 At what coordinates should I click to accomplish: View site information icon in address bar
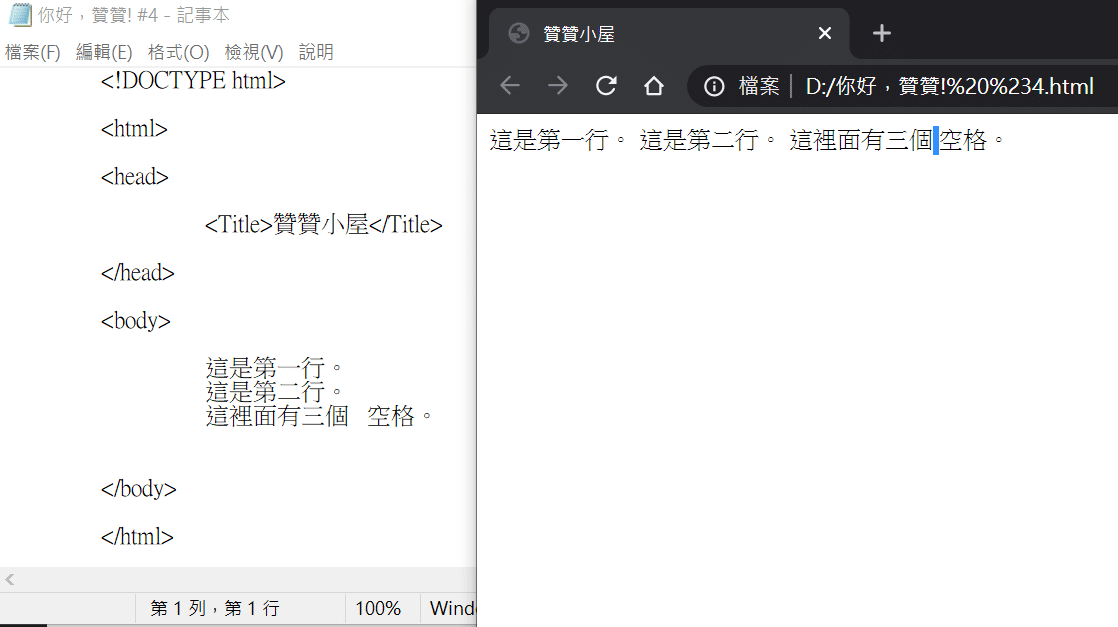[x=714, y=86]
